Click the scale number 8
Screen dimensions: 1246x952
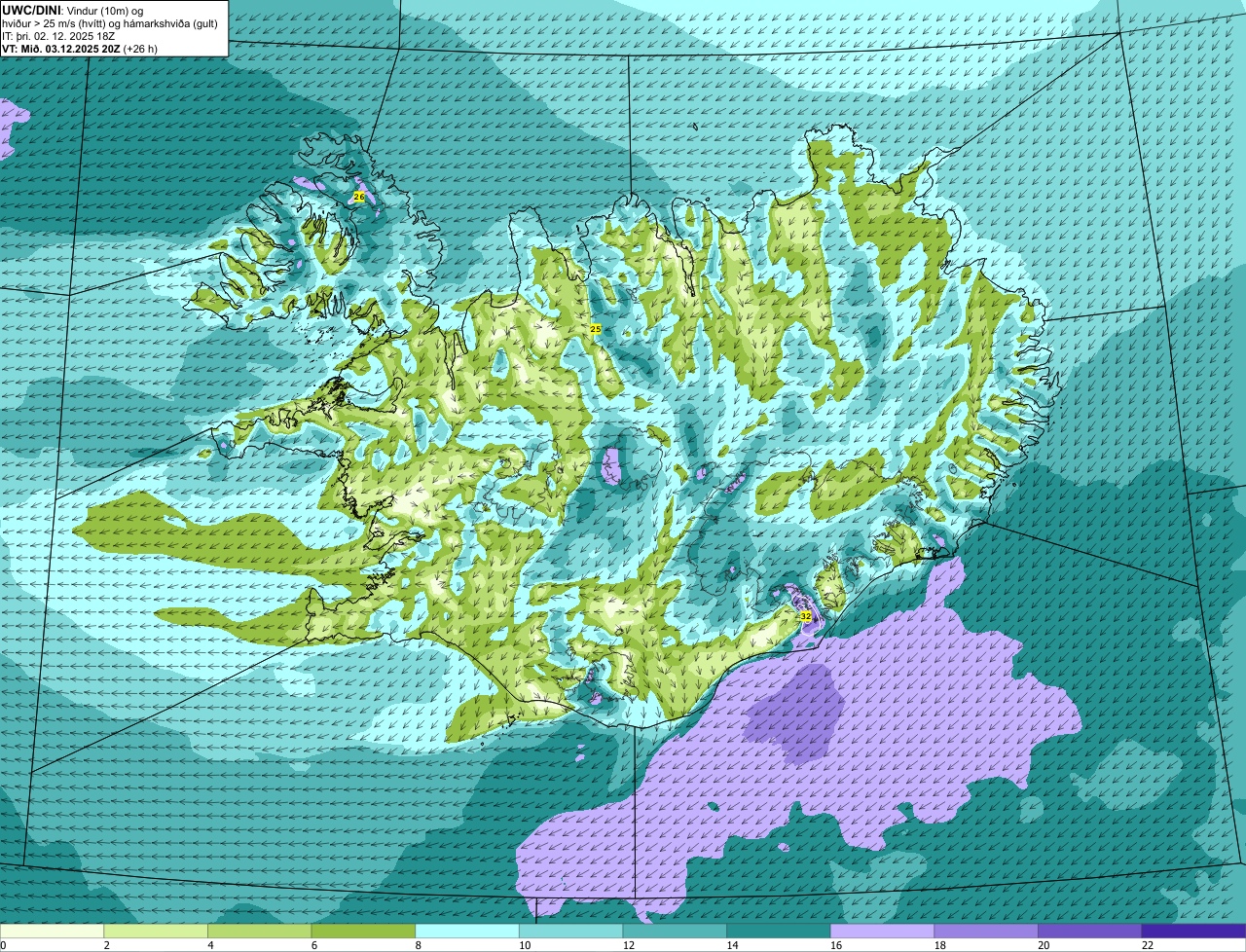(418, 945)
